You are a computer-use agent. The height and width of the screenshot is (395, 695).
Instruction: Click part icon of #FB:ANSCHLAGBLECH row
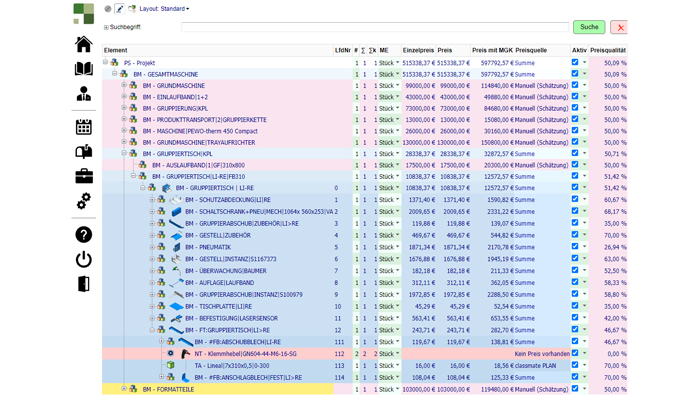coord(185,377)
